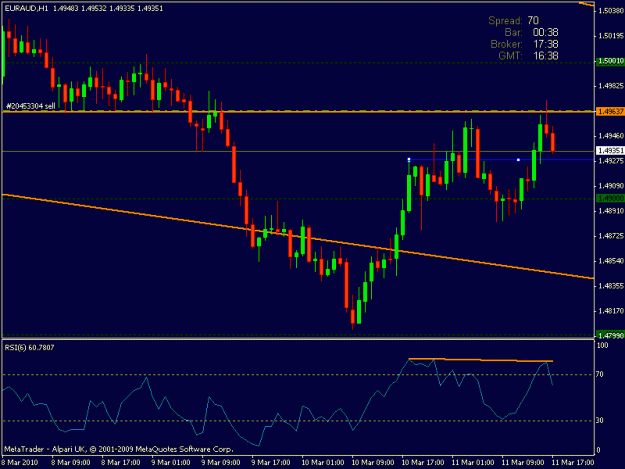Click the orange price tag 1.49637
The image size is (625, 469).
(x=610, y=111)
